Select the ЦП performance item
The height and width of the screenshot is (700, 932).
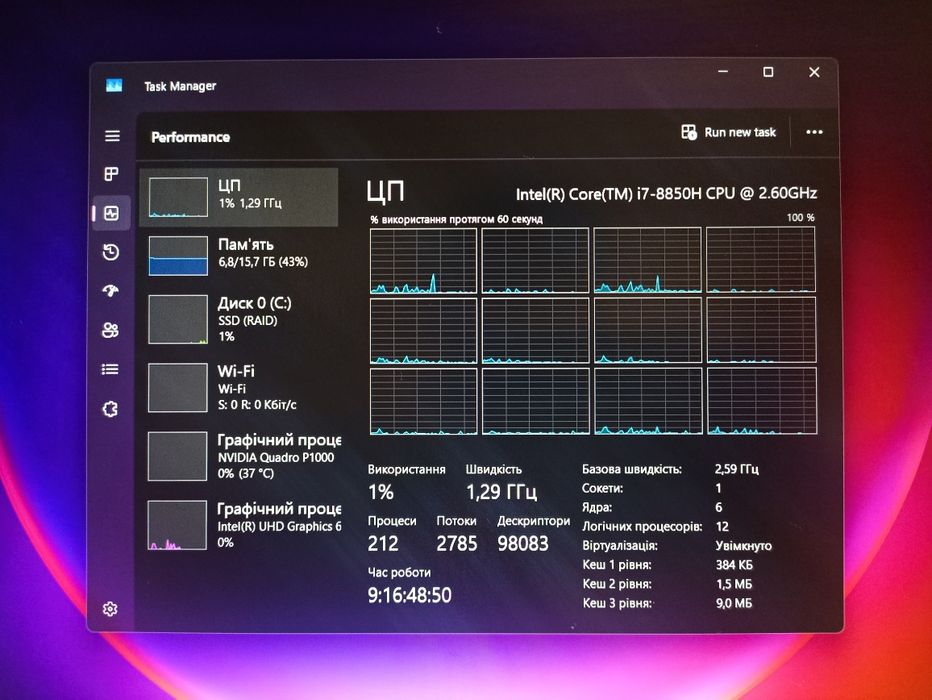[x=239, y=197]
